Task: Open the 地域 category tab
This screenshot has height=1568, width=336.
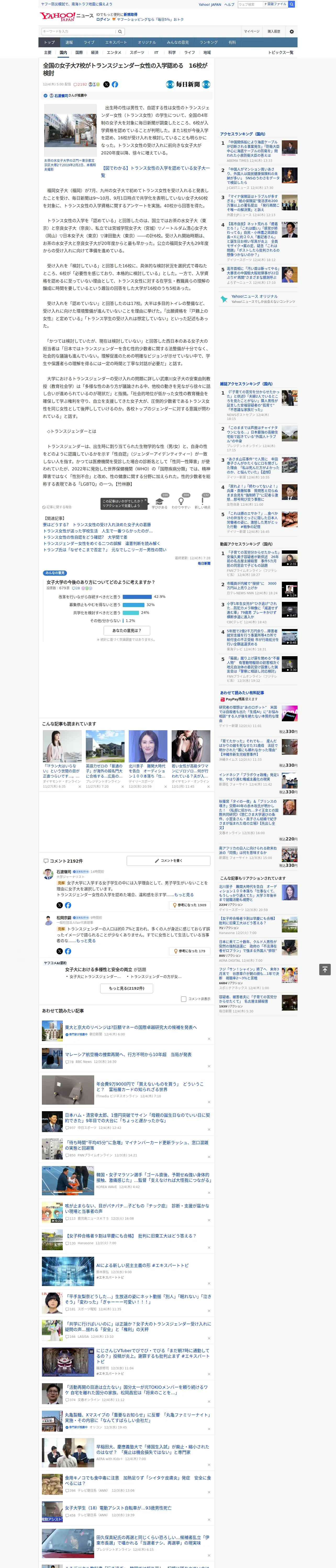Action: [207, 52]
